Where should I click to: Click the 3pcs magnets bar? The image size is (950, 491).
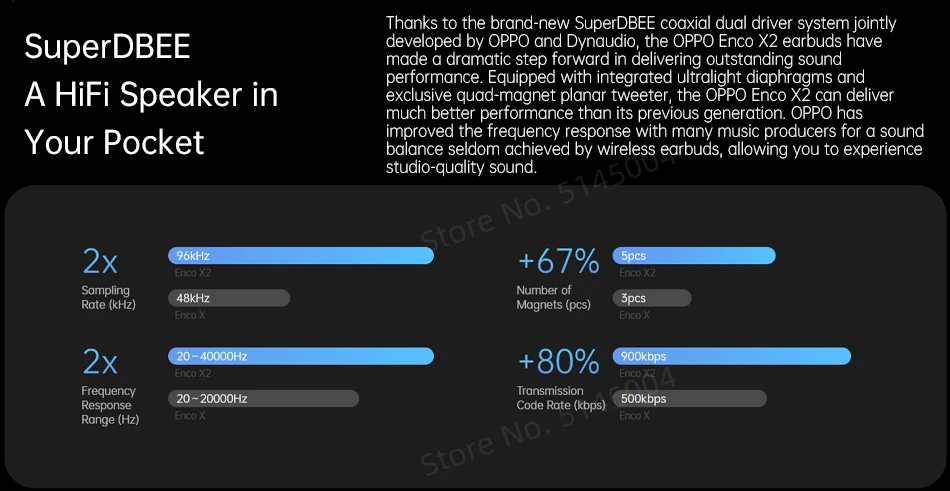click(652, 298)
